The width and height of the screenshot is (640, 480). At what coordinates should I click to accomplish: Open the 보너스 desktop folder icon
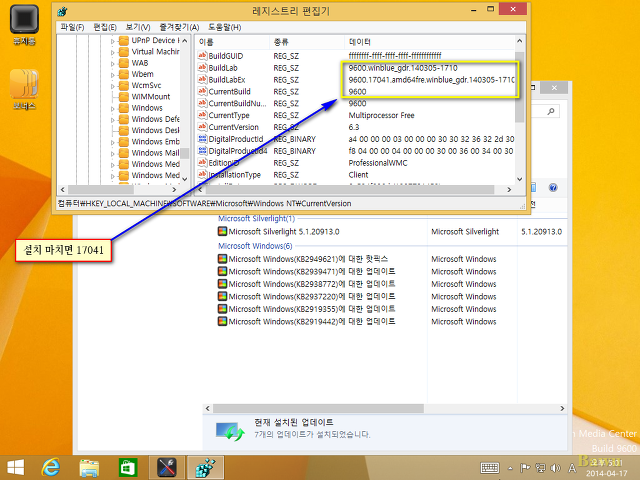click(24, 89)
